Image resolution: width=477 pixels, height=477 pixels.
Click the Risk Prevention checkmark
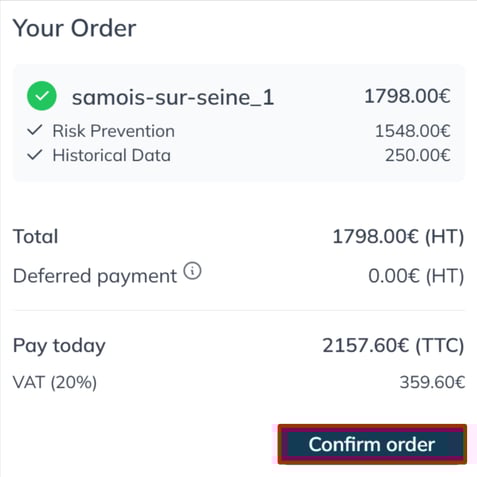click(35, 130)
